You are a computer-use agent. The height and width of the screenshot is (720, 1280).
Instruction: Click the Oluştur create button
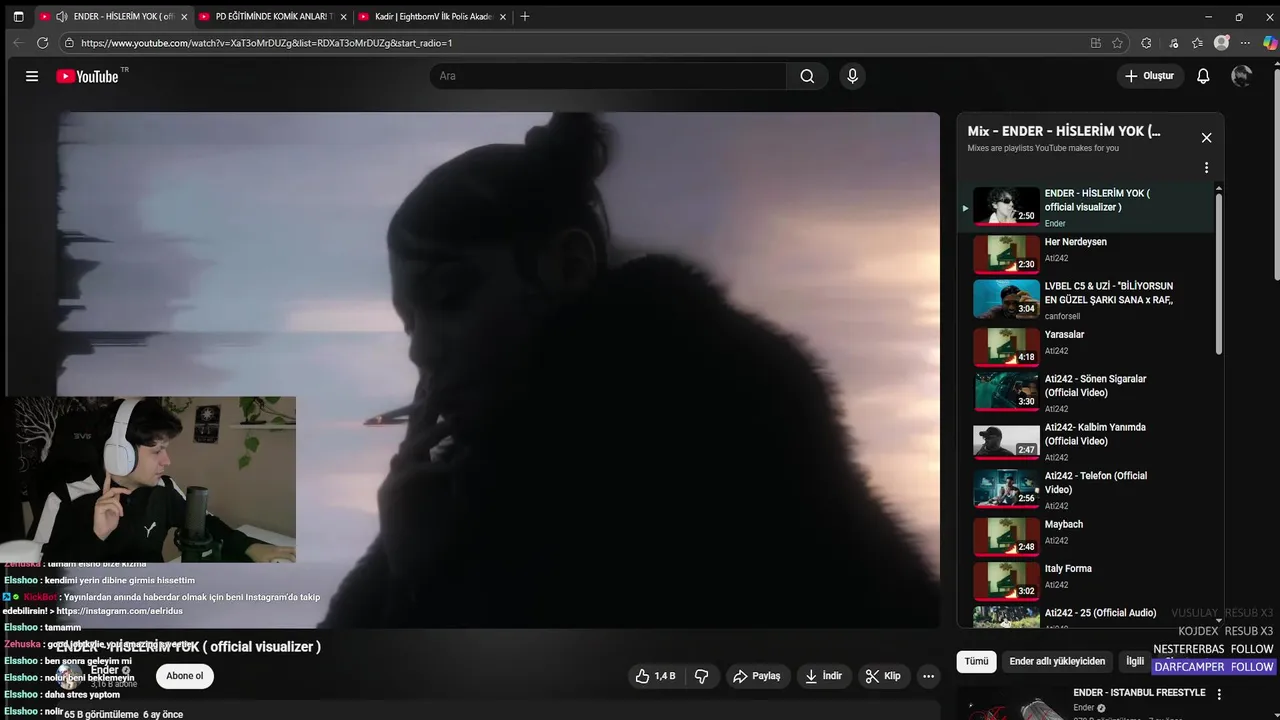[1150, 76]
